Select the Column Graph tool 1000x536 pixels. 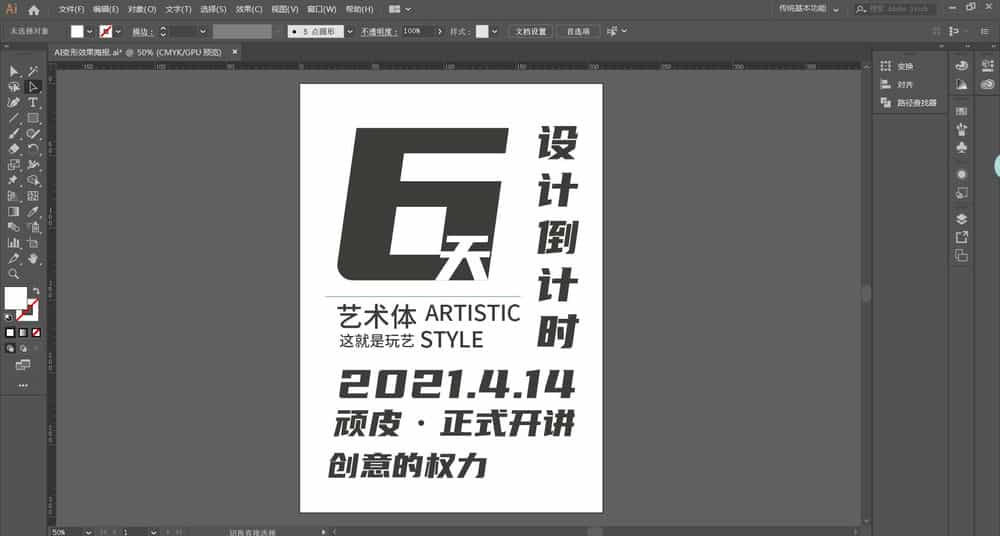(x=14, y=242)
